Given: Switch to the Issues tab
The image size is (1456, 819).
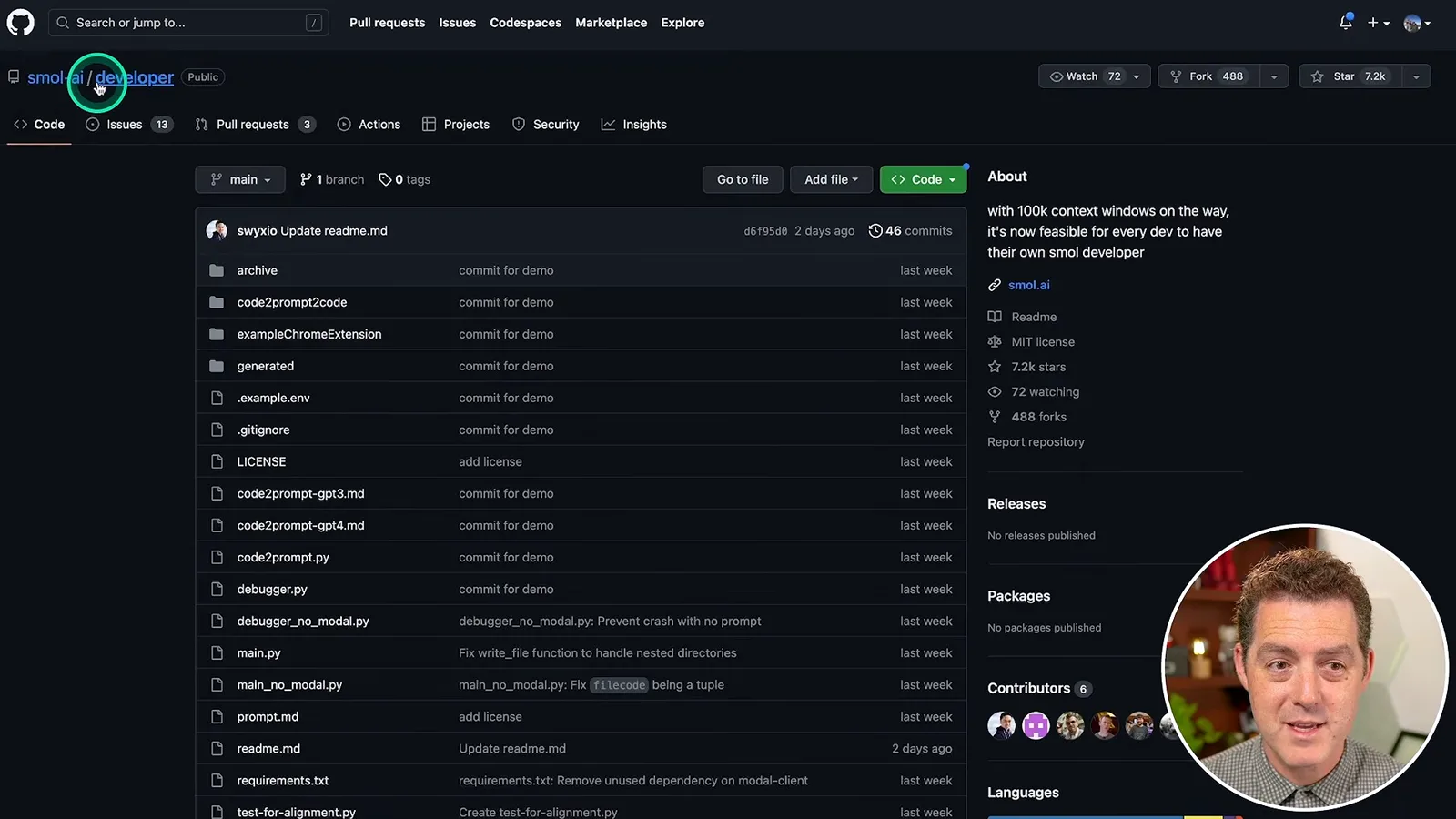Looking at the screenshot, I should pyautogui.click(x=128, y=125).
